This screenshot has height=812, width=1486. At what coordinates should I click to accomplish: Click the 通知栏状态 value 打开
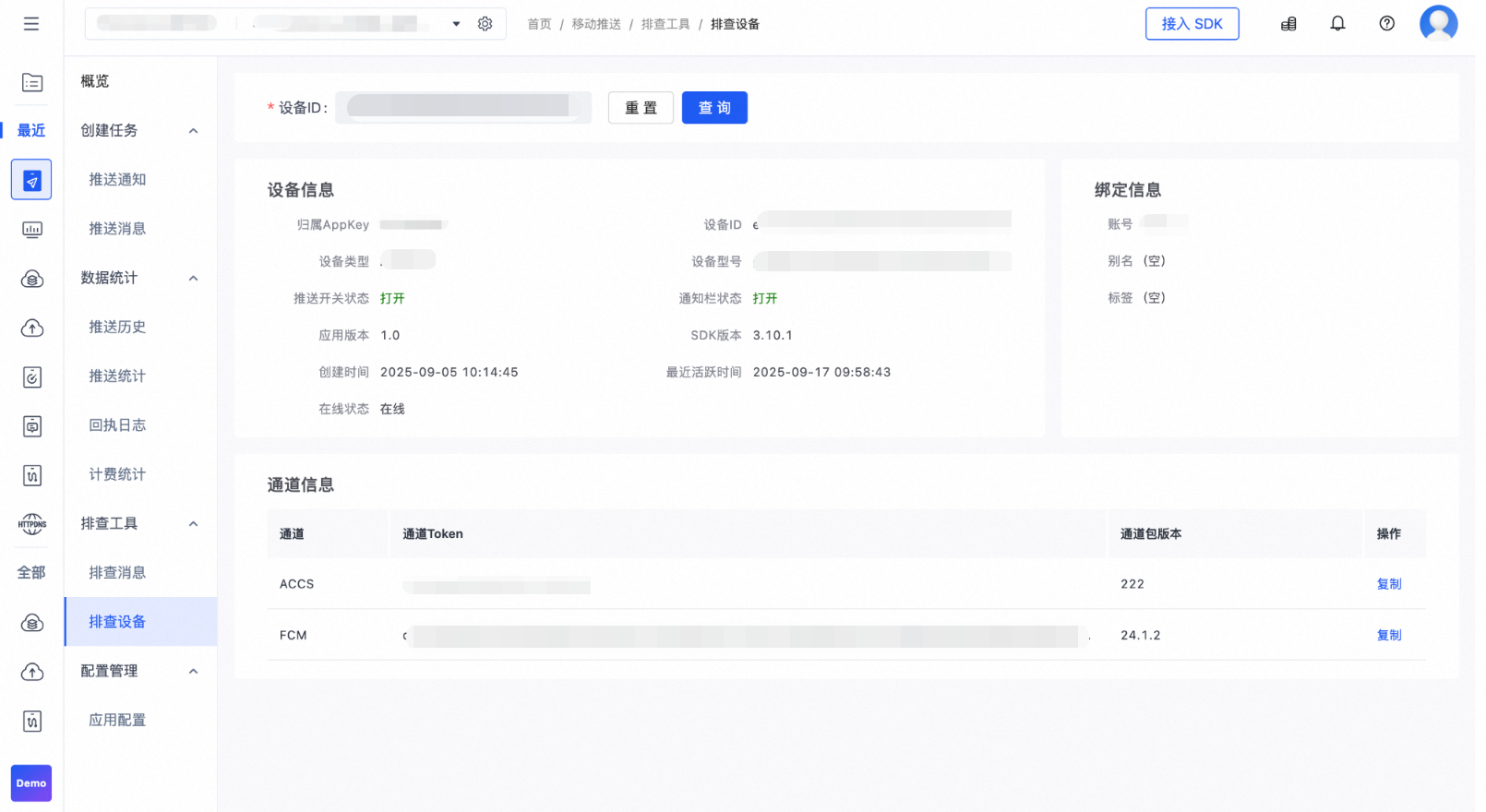coord(765,299)
